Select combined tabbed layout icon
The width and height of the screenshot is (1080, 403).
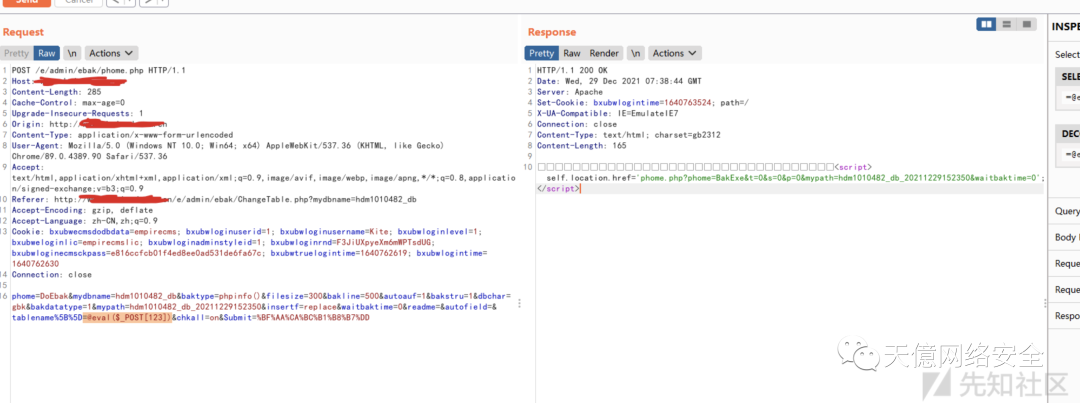(1026, 24)
